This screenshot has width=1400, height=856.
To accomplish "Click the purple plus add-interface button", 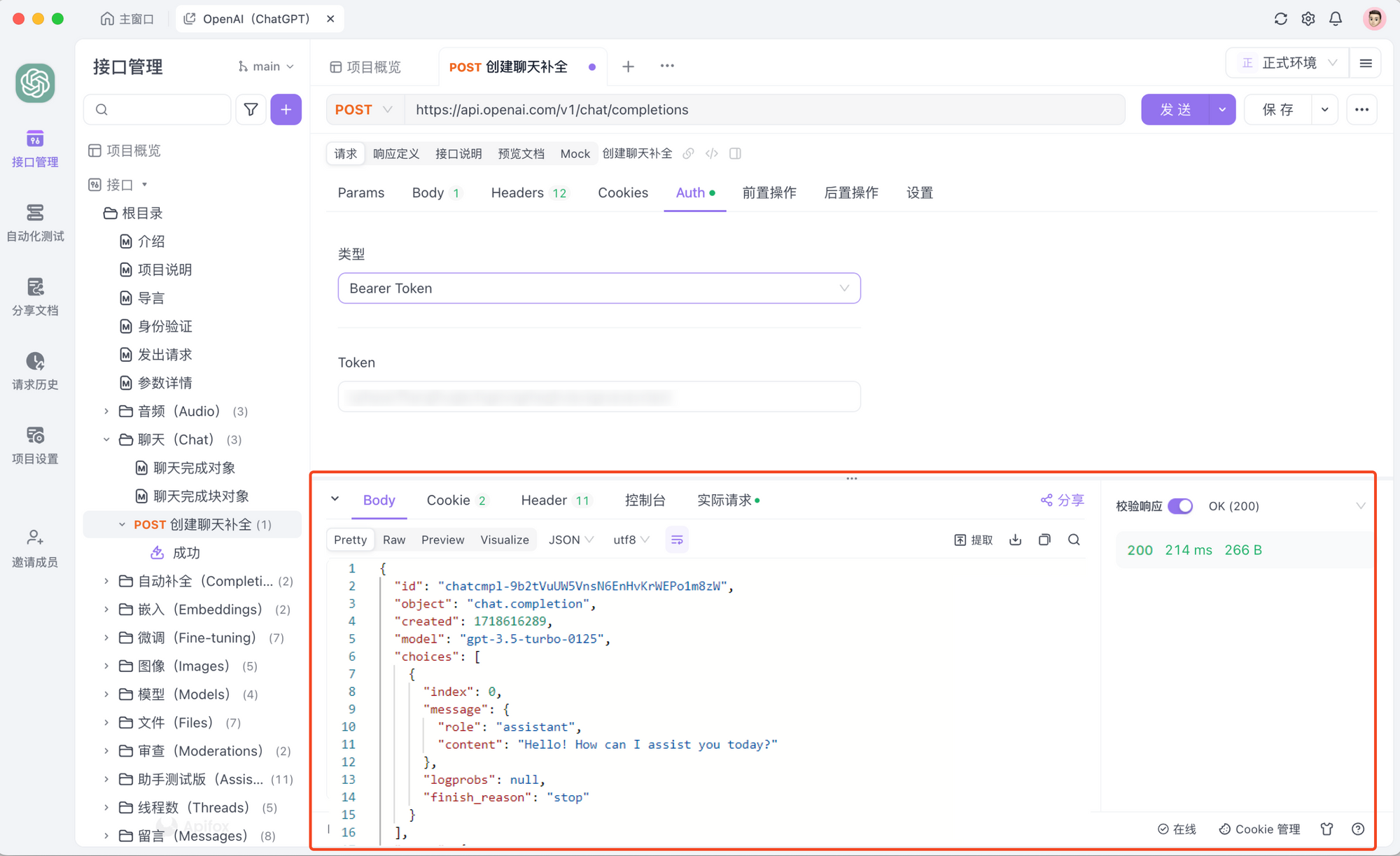I will click(286, 109).
